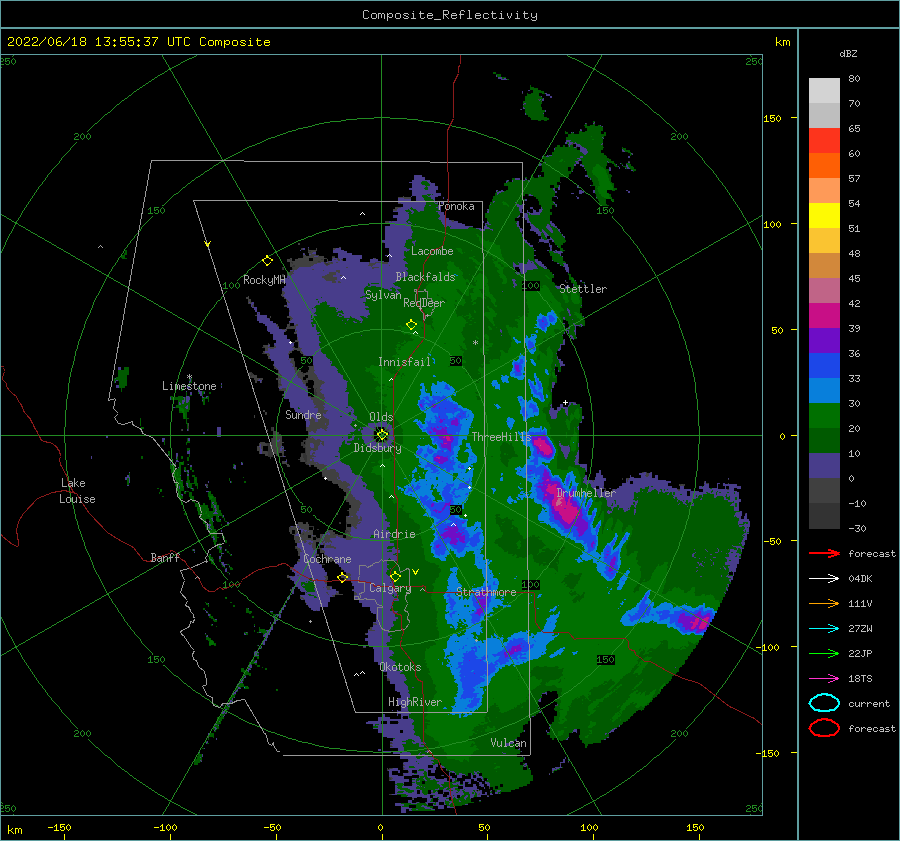This screenshot has height=841, width=900.
Task: Click the 54 dBZ yellow color swatch
Action: pos(824,216)
